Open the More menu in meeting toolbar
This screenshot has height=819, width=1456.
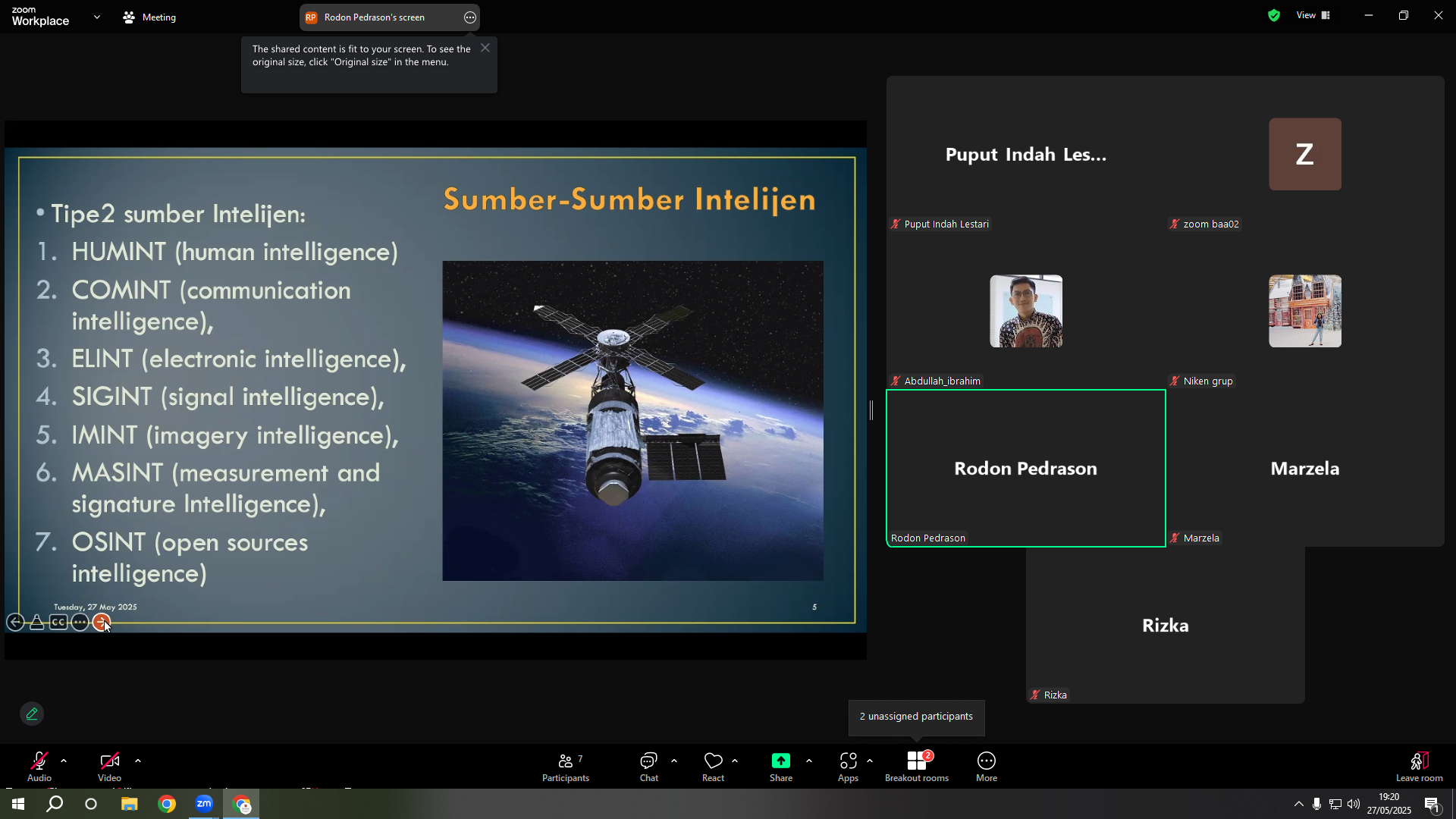point(987,766)
